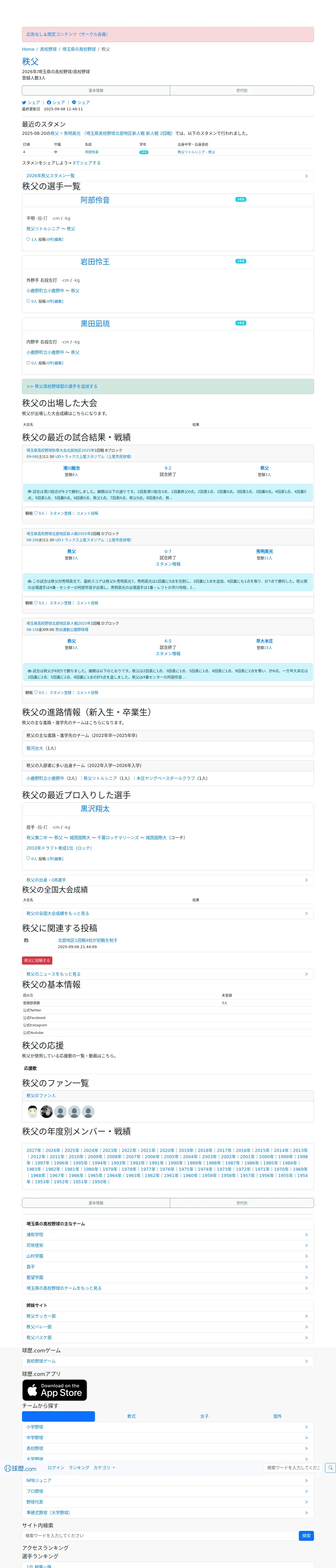Screen dimensions: 336x1568
Task: Focus the サイト内検索 text field
Action: (160, 1536)
